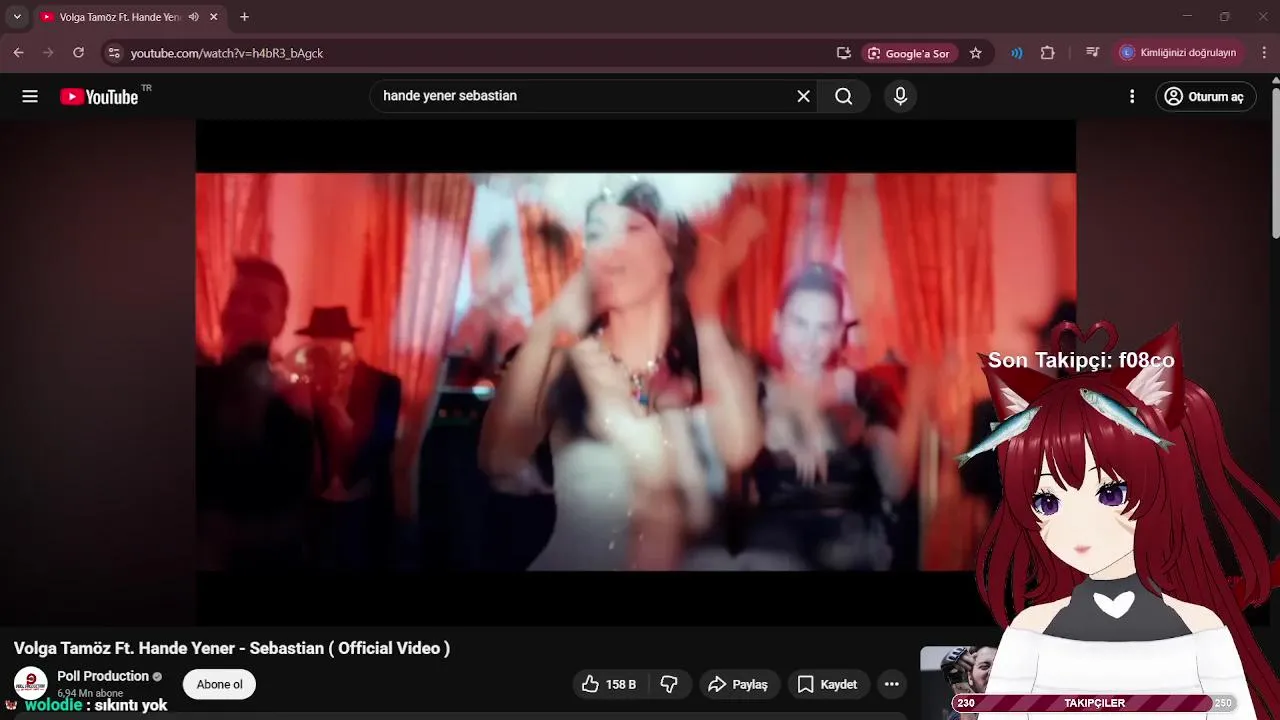Click the blue wave extension icon
The height and width of the screenshot is (720, 1280).
1017,53
